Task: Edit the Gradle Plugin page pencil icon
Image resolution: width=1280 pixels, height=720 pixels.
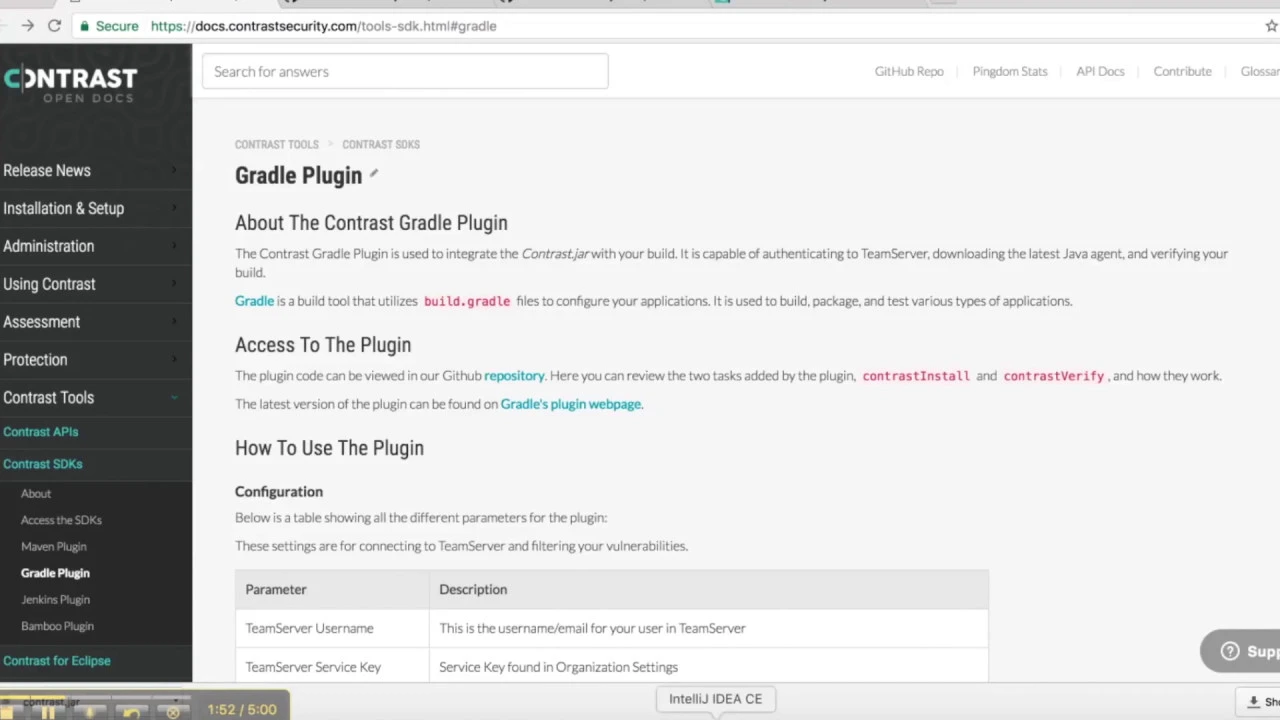Action: pyautogui.click(x=374, y=173)
